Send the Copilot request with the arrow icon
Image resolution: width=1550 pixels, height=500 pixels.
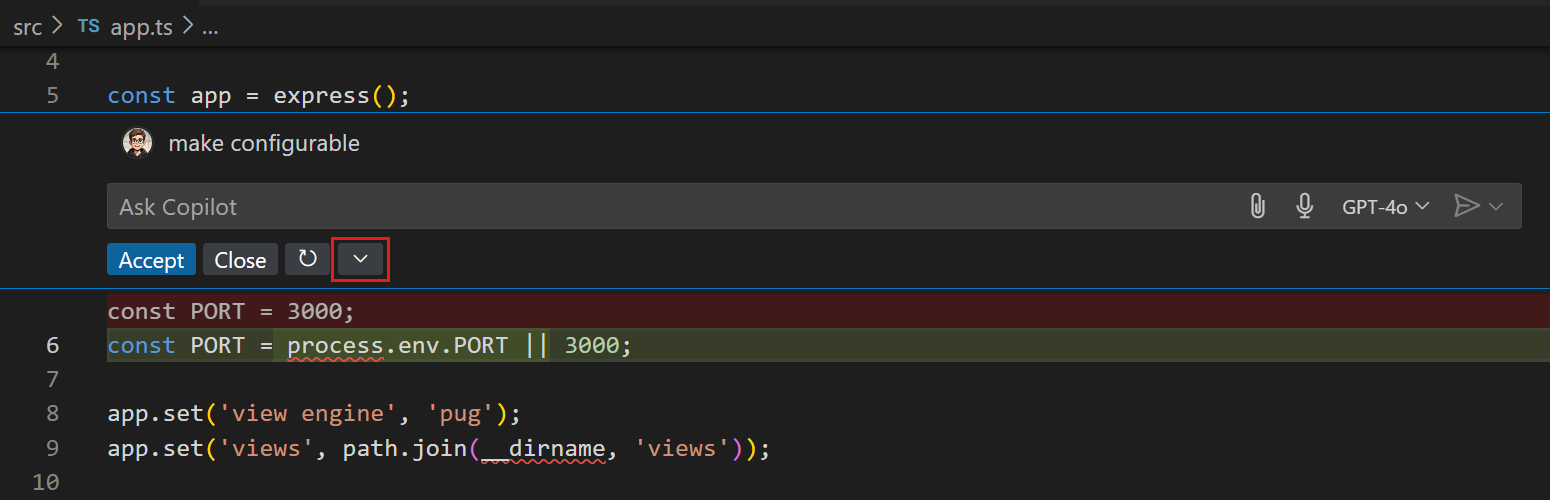(1465, 207)
